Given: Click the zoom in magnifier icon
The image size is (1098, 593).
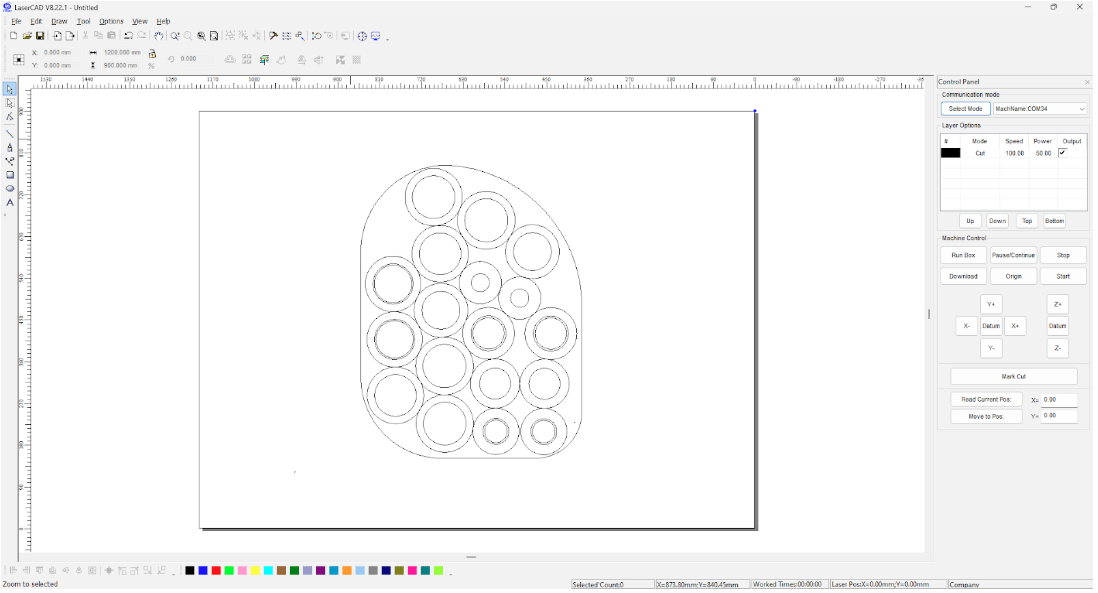Looking at the screenshot, I should [175, 36].
